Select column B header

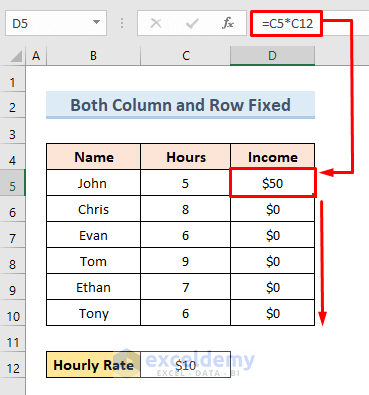(x=93, y=56)
